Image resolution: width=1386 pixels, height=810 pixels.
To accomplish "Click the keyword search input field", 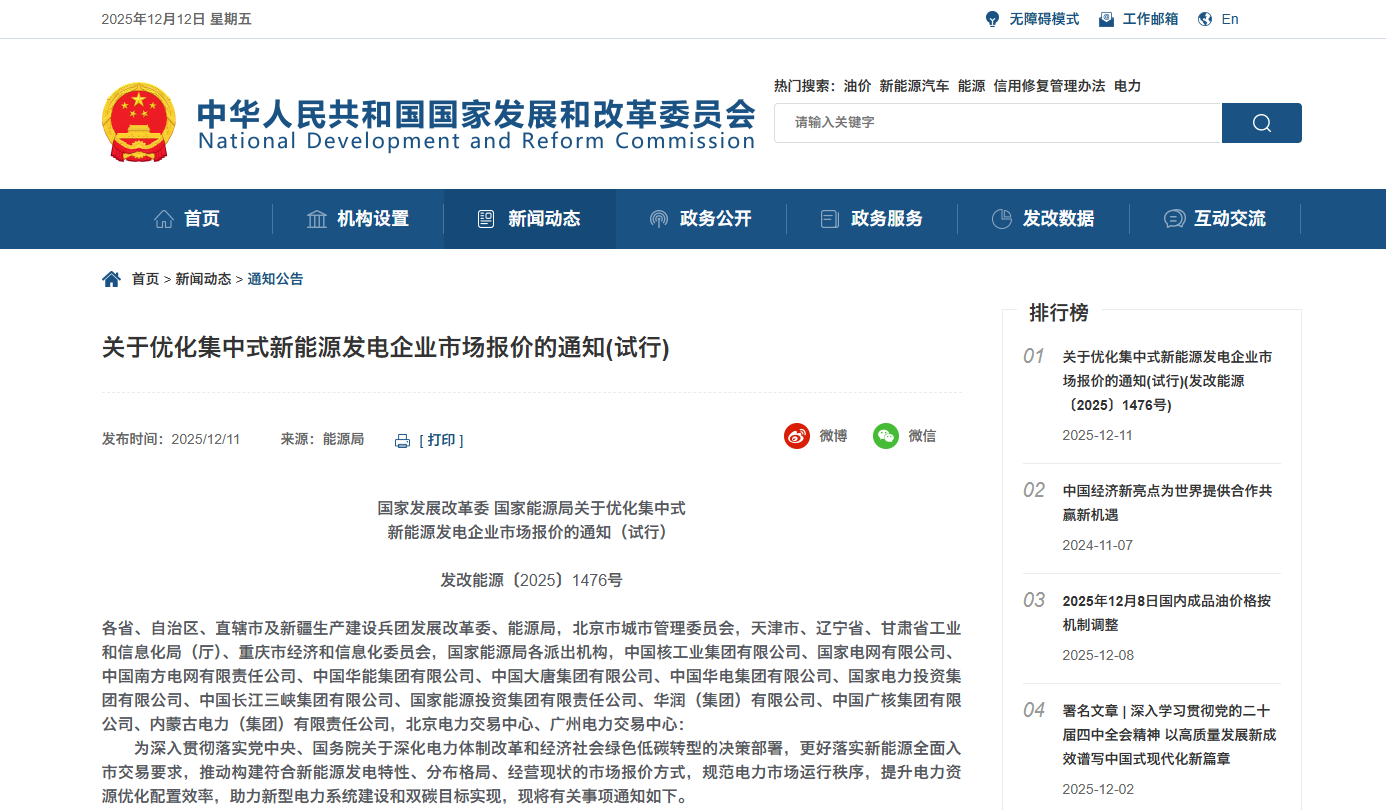I will pos(997,123).
